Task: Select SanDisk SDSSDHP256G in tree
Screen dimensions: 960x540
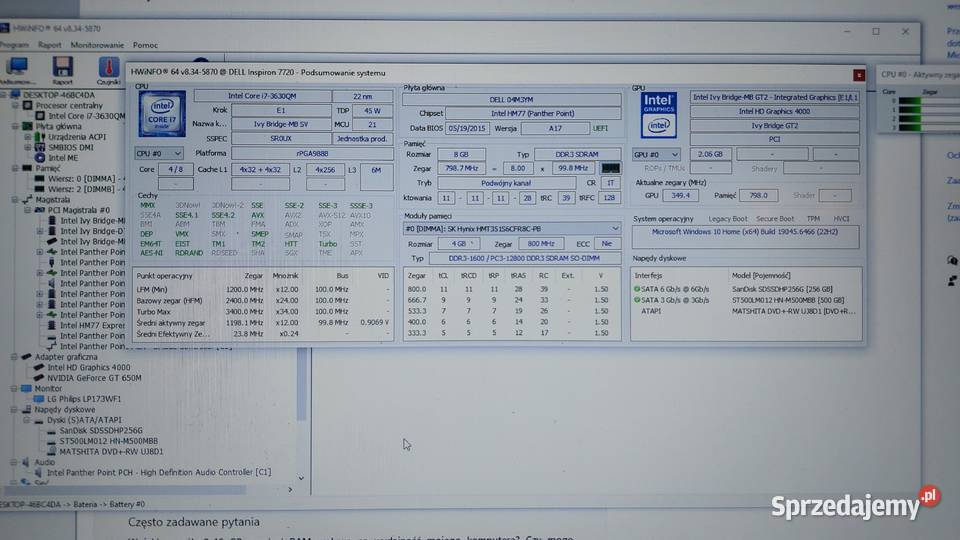Action: (101, 430)
